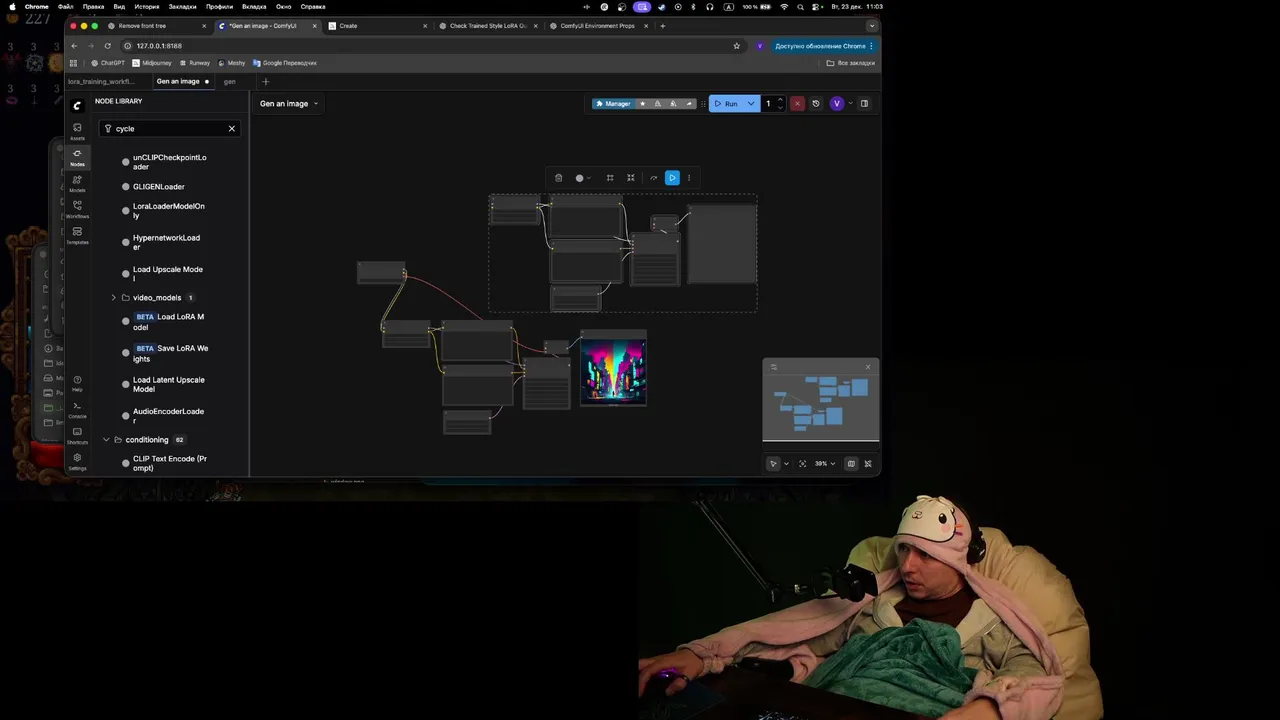Open the История menu in macOS menu bar
The width and height of the screenshot is (1280, 720).
(x=145, y=6)
